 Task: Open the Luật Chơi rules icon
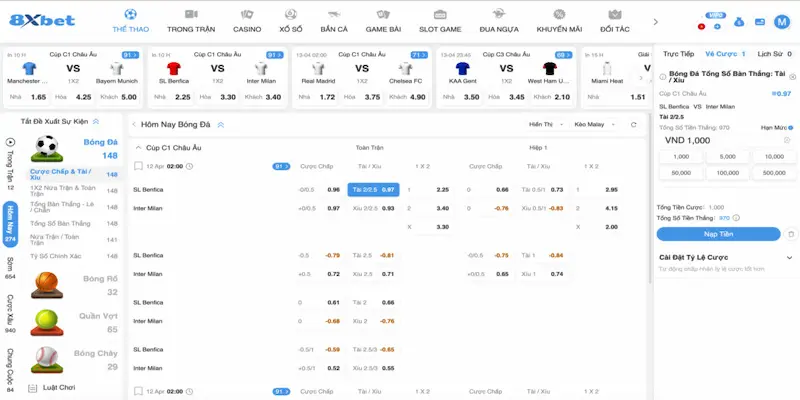31,387
